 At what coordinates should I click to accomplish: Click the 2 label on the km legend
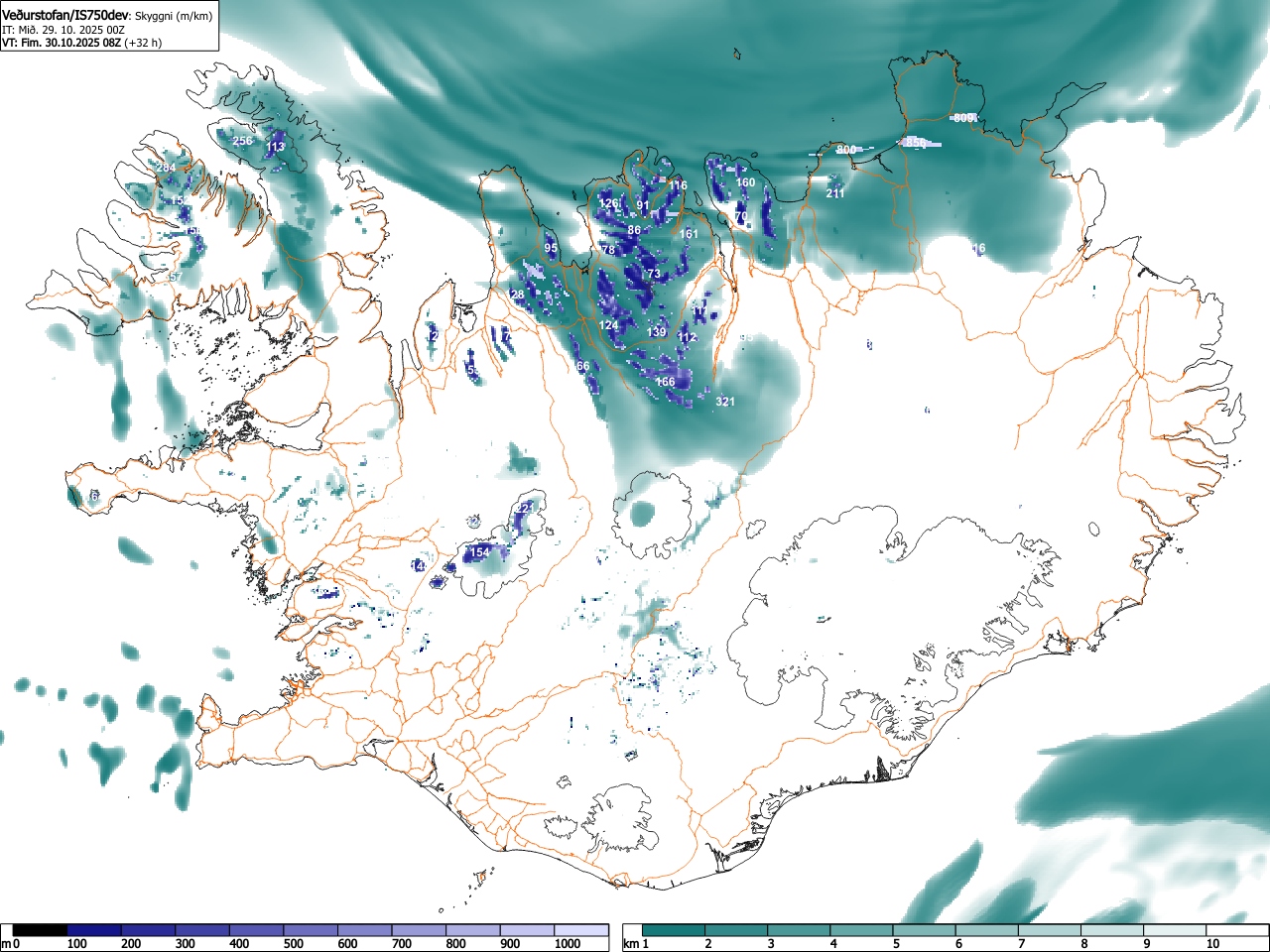pyautogui.click(x=708, y=944)
